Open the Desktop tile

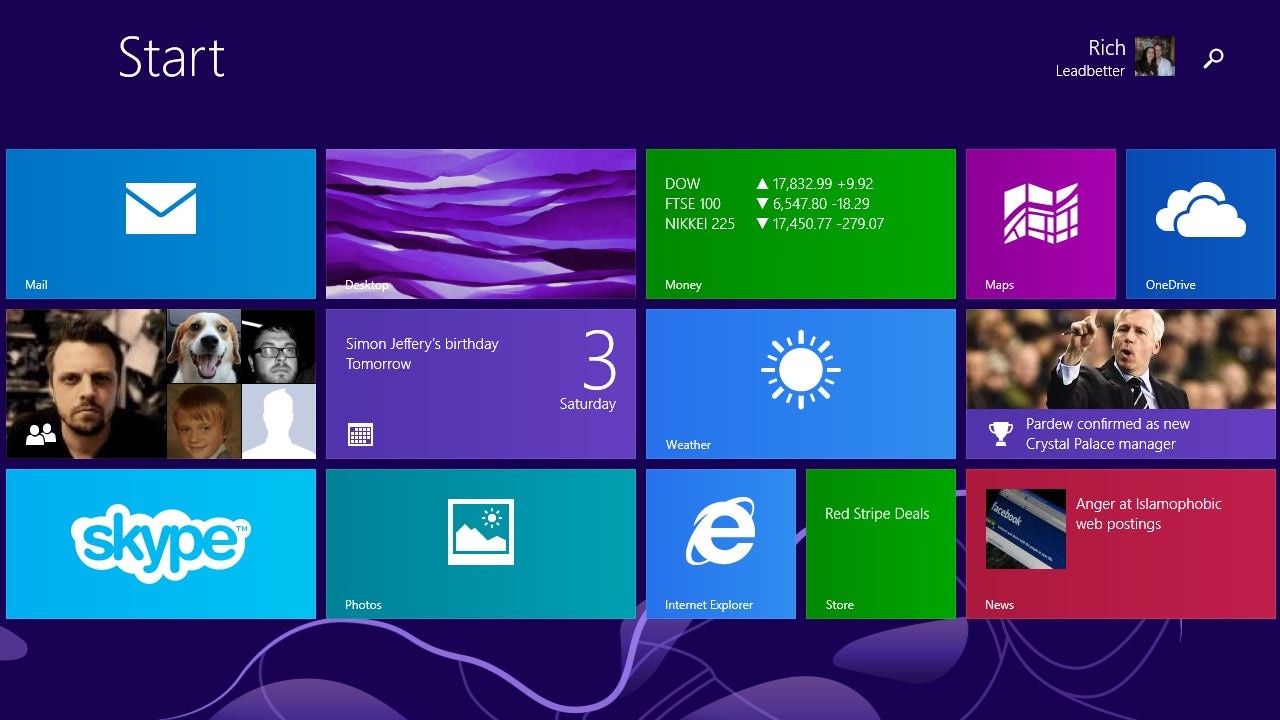pos(480,223)
